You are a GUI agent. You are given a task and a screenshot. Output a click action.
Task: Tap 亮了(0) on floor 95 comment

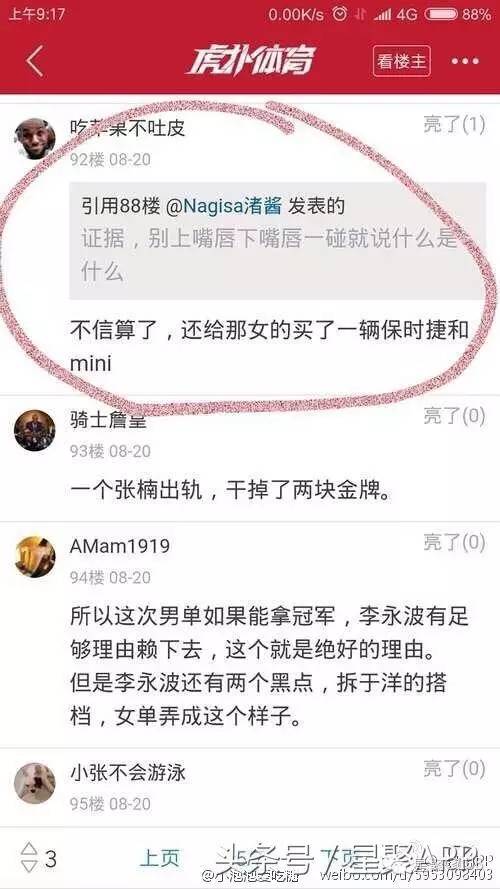click(x=454, y=769)
